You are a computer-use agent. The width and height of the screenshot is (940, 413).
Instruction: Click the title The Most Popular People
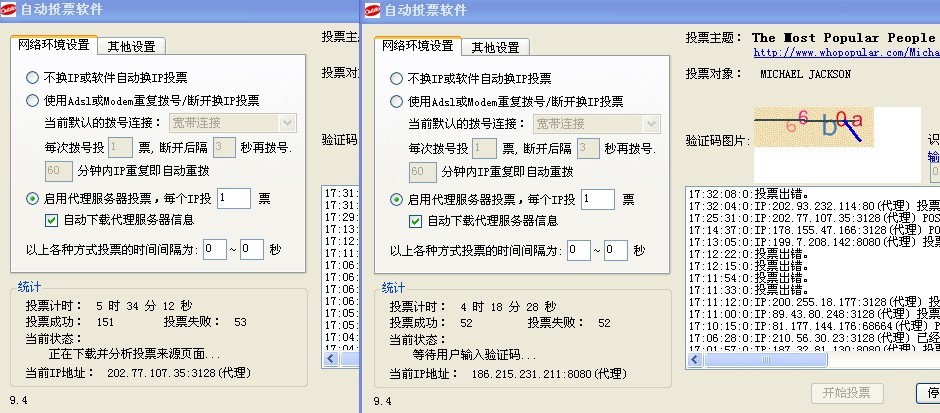[843, 37]
